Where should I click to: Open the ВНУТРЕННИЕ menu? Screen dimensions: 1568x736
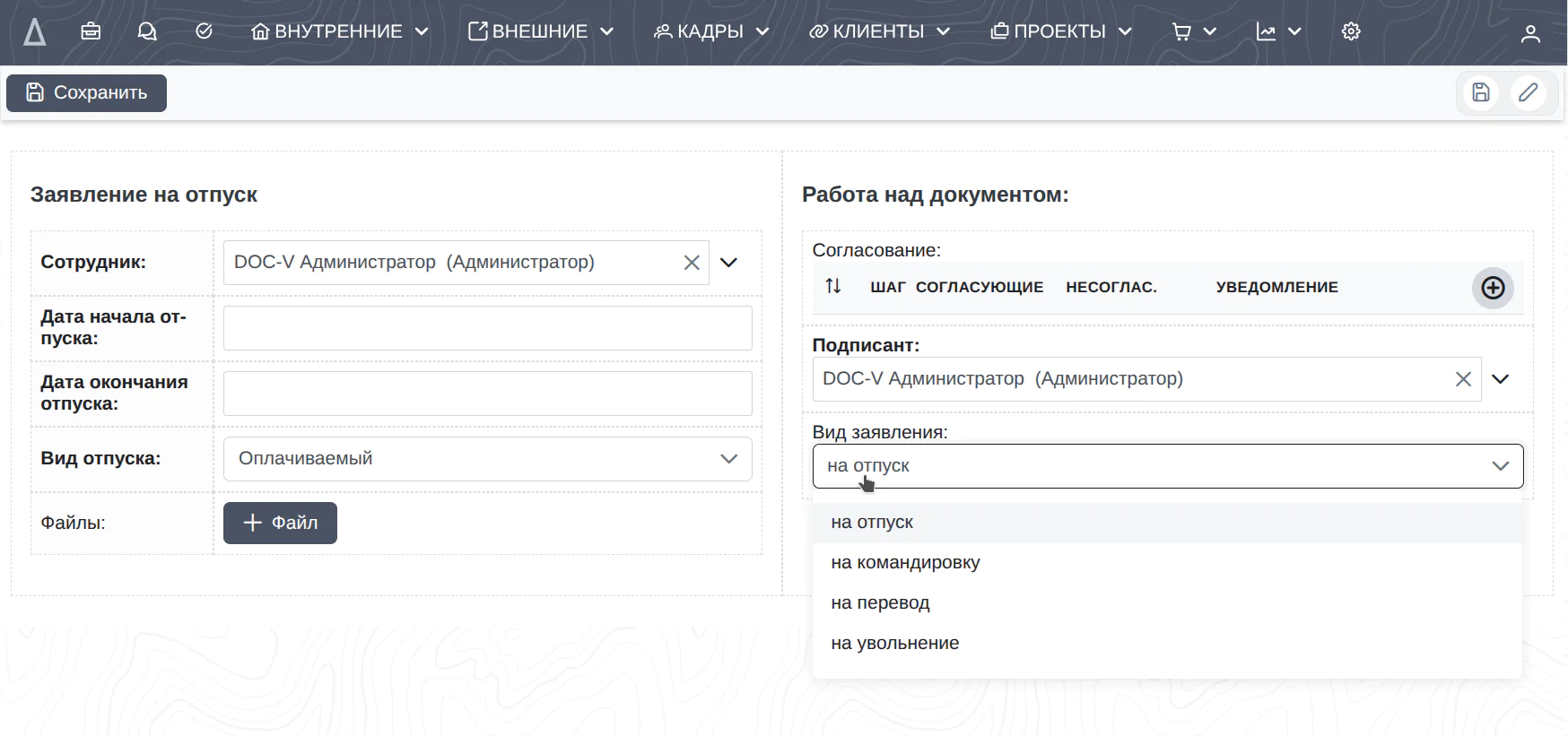pyautogui.click(x=340, y=31)
